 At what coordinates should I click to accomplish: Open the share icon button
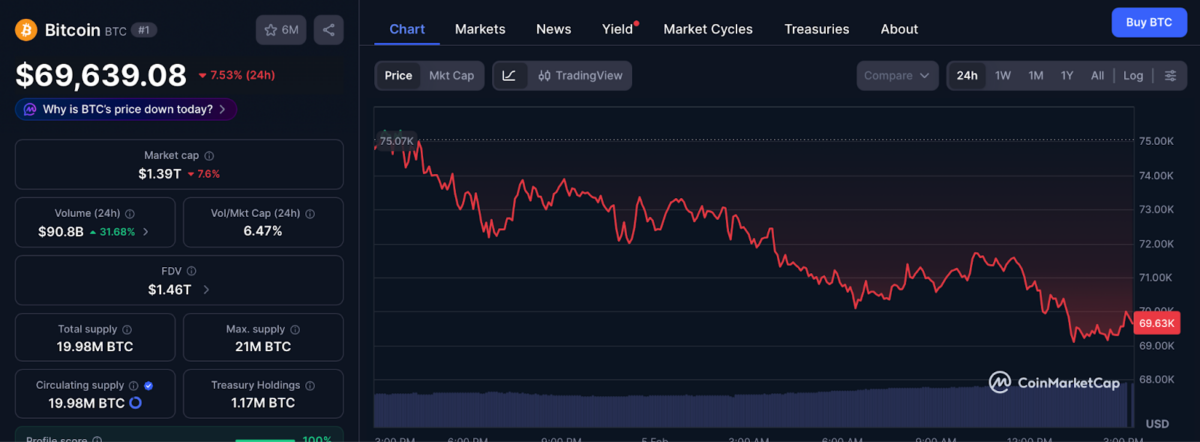(328, 30)
